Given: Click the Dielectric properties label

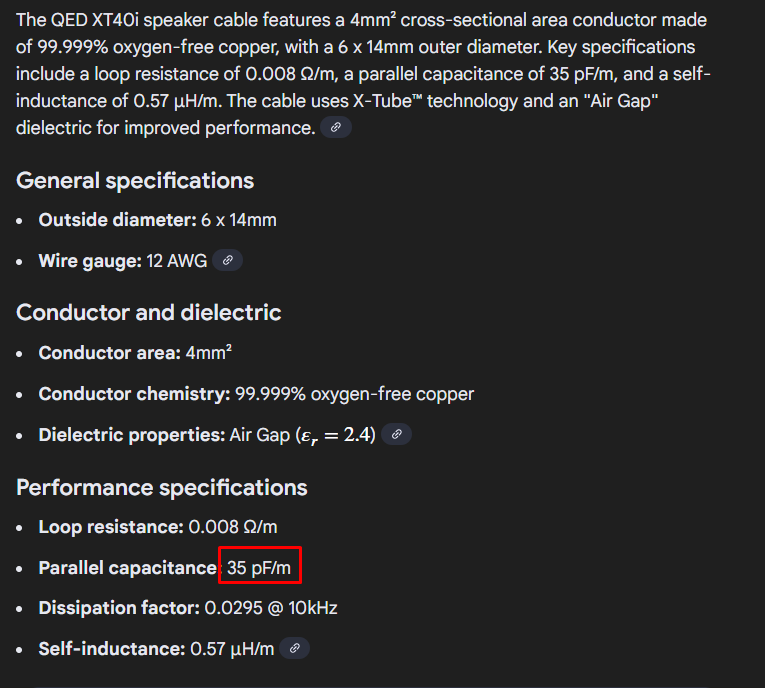Looking at the screenshot, I should [x=132, y=435].
